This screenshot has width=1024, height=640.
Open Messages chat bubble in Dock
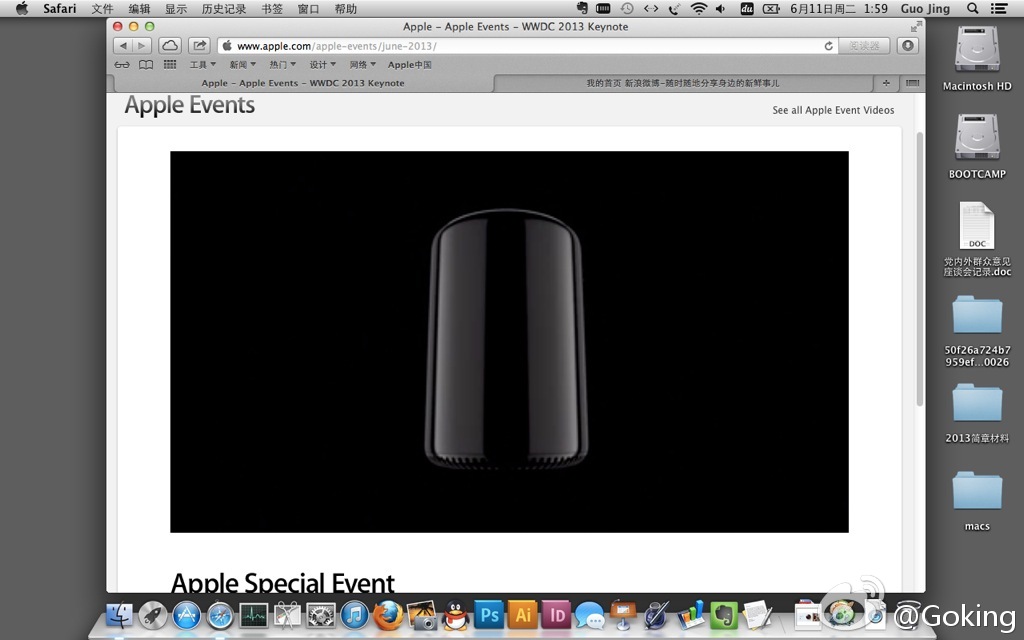pyautogui.click(x=590, y=616)
